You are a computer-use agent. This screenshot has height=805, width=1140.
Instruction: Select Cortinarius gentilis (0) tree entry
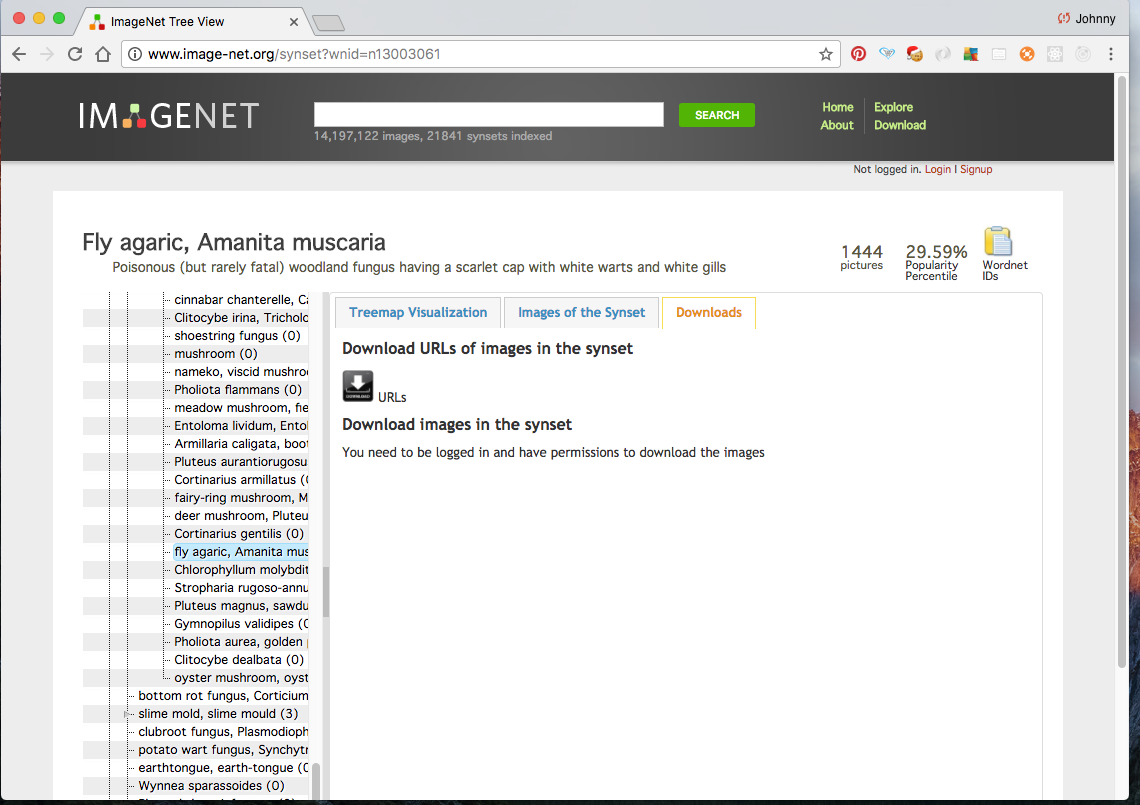click(239, 534)
